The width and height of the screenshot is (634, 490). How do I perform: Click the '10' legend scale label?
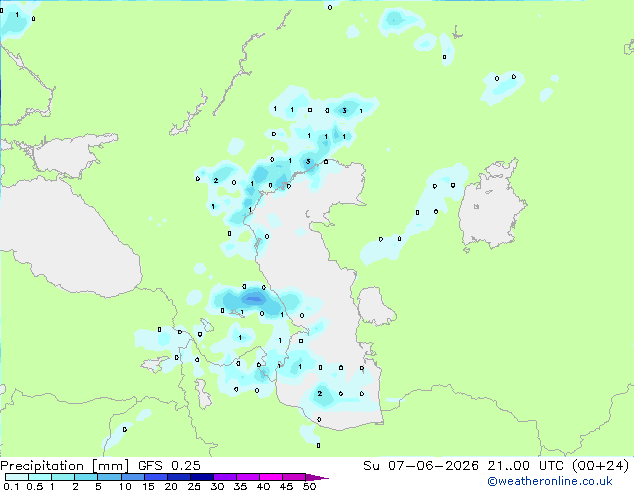(125, 486)
